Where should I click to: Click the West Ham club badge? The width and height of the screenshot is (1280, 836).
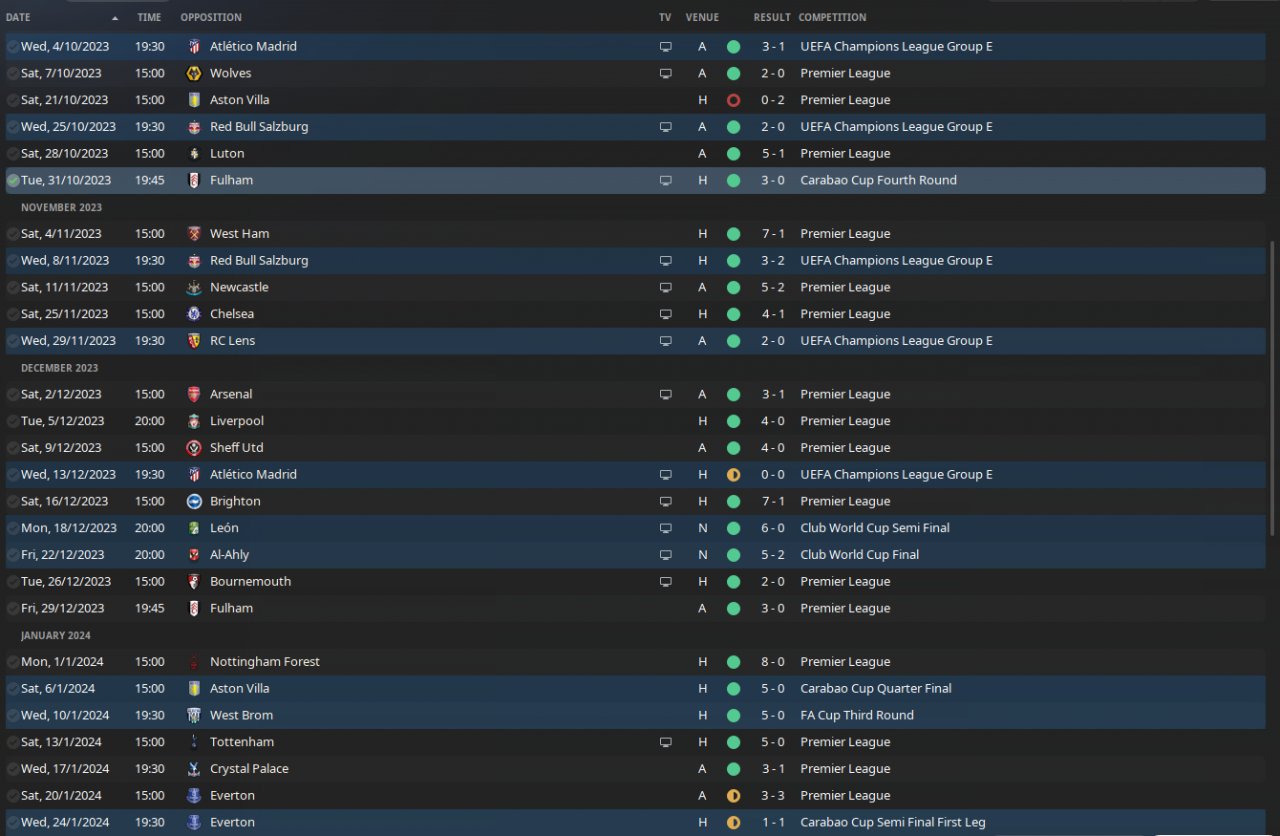(x=194, y=234)
